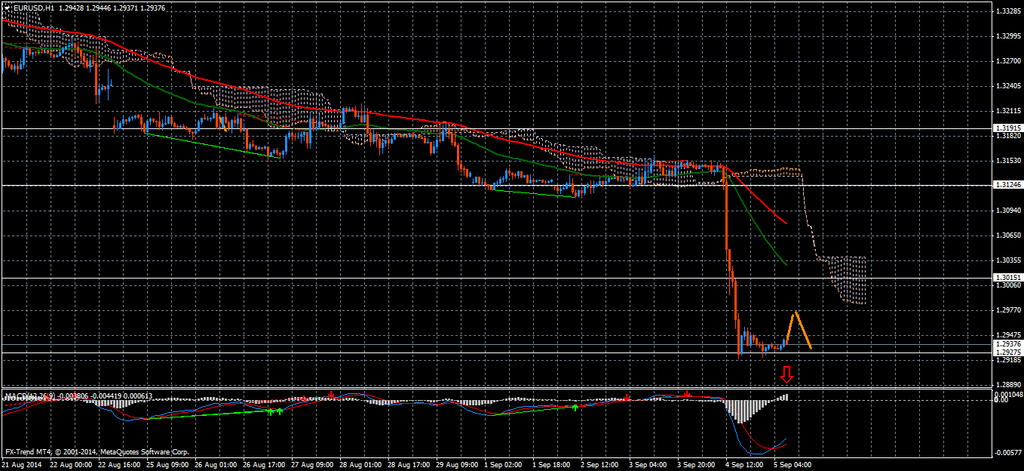
Task: Select the 1.30151 horizontal line price label
Action: point(1007,277)
